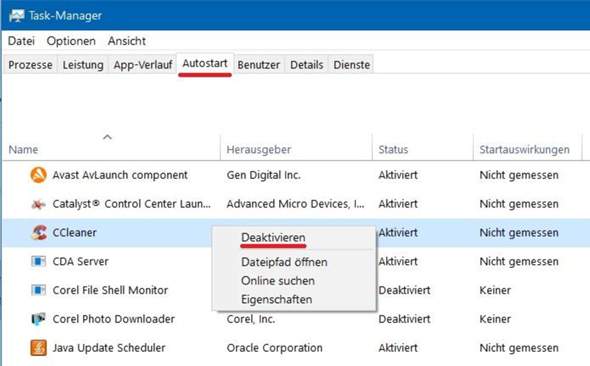
Task: Select the Catalyst Control Center Laun... name
Action: (x=132, y=204)
